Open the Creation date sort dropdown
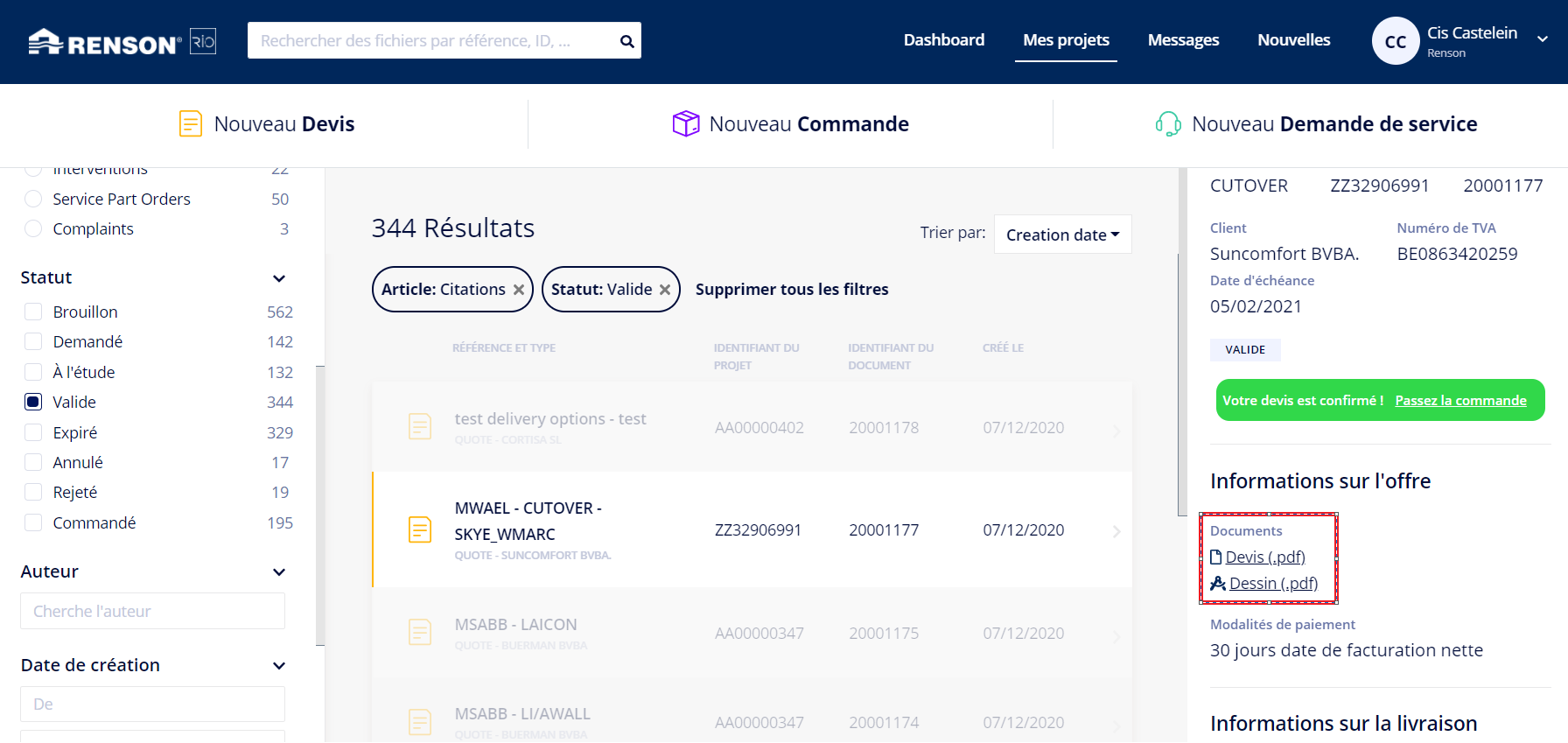 [1062, 235]
